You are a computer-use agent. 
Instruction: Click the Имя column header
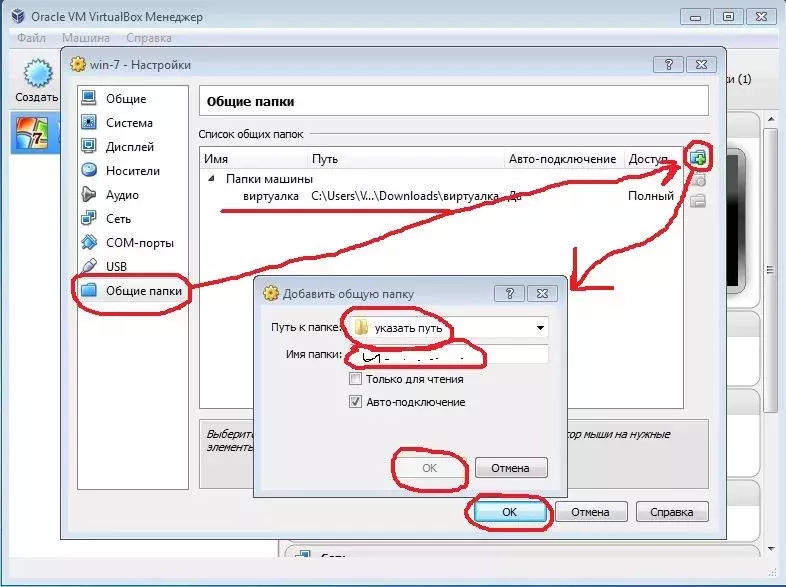253,158
